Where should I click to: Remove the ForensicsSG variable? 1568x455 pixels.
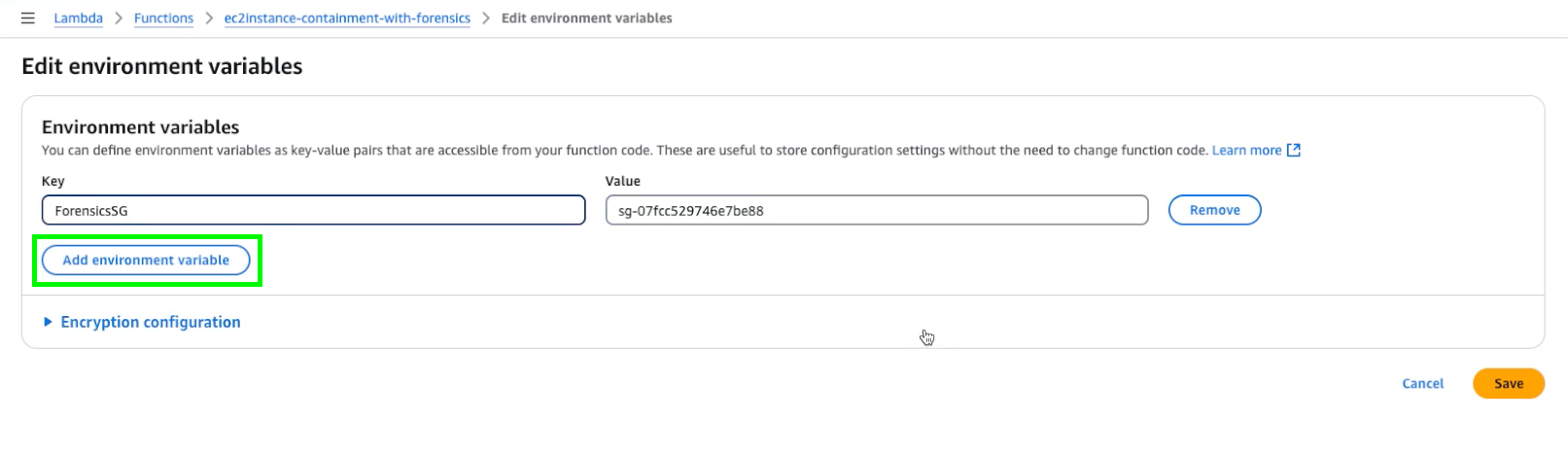[x=1214, y=210]
